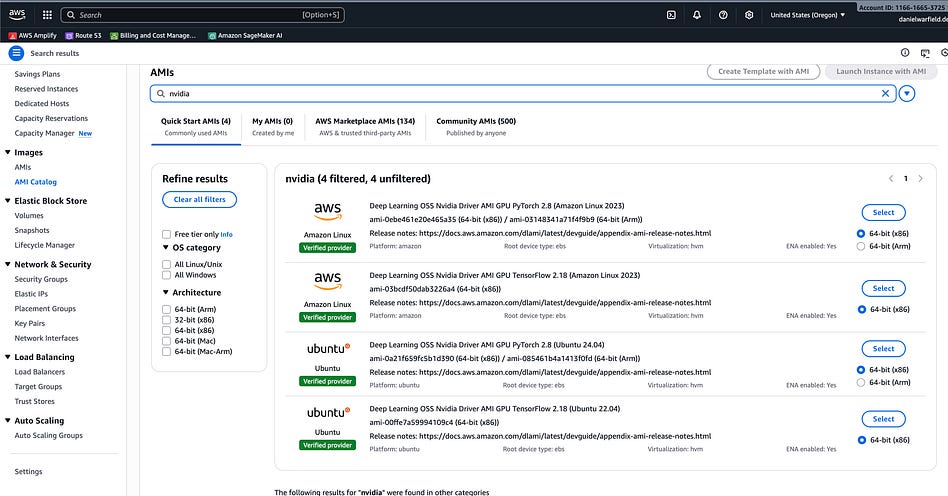Check the 64-bit (Arm) architecture filter
This screenshot has width=948, height=496.
pyautogui.click(x=166, y=309)
